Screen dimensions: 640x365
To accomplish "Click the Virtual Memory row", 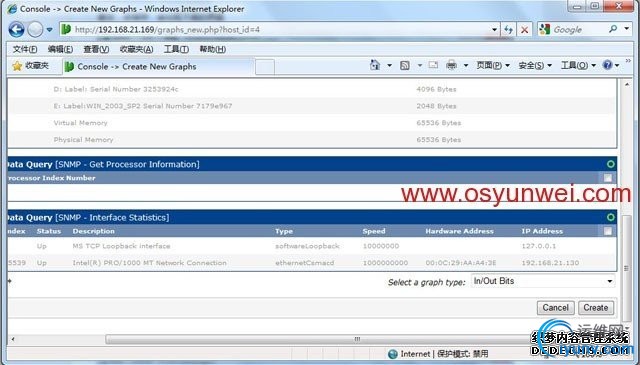I will click(312, 123).
